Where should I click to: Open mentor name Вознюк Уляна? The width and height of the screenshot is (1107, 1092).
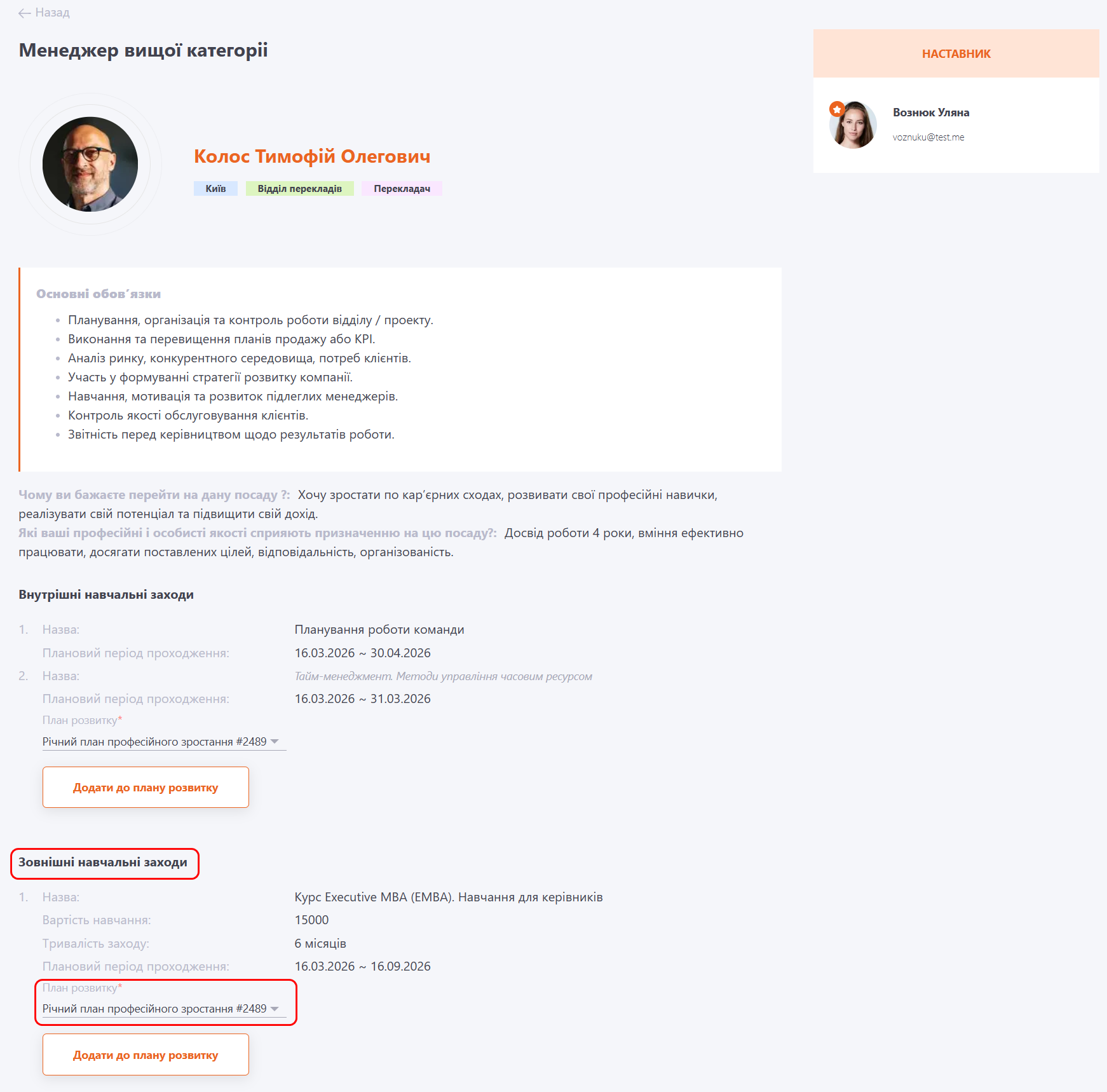tap(931, 113)
